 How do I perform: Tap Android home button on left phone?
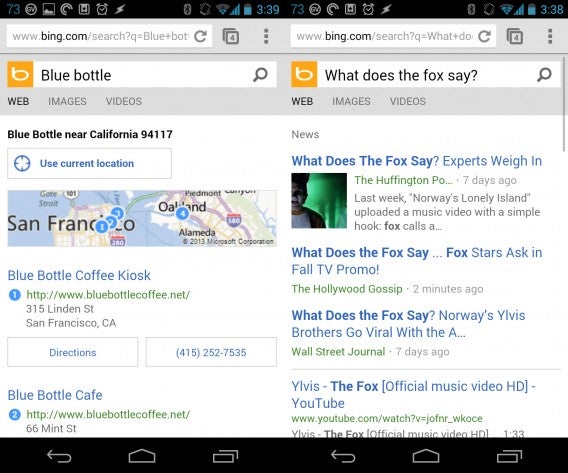(x=142, y=456)
